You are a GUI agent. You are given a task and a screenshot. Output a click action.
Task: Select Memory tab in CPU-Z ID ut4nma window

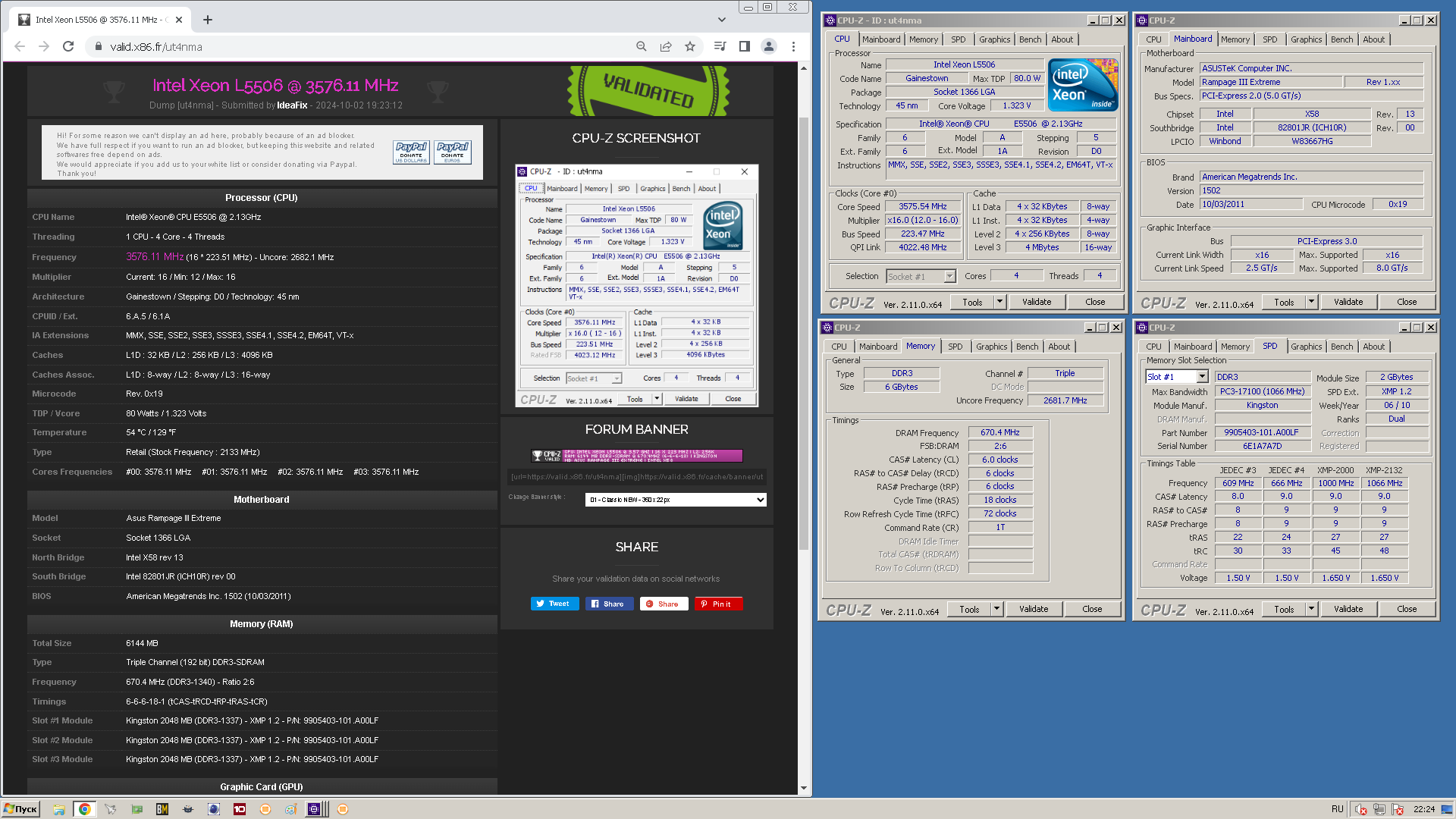pos(923,39)
